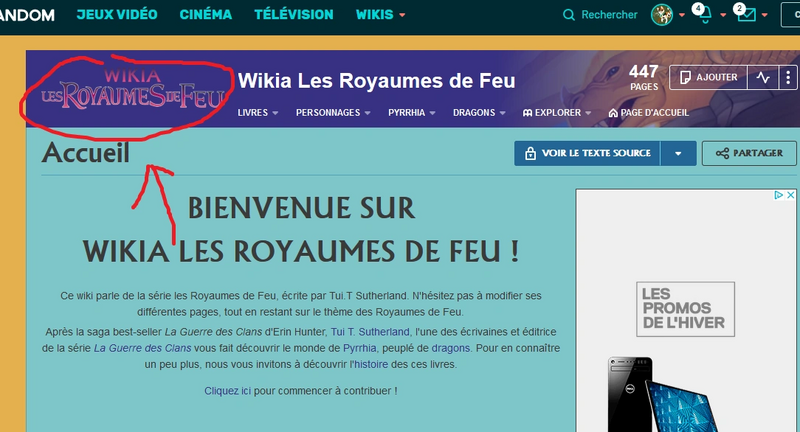800x432 pixels.
Task: Expand the Dragons navigation dropdown
Action: (x=481, y=113)
